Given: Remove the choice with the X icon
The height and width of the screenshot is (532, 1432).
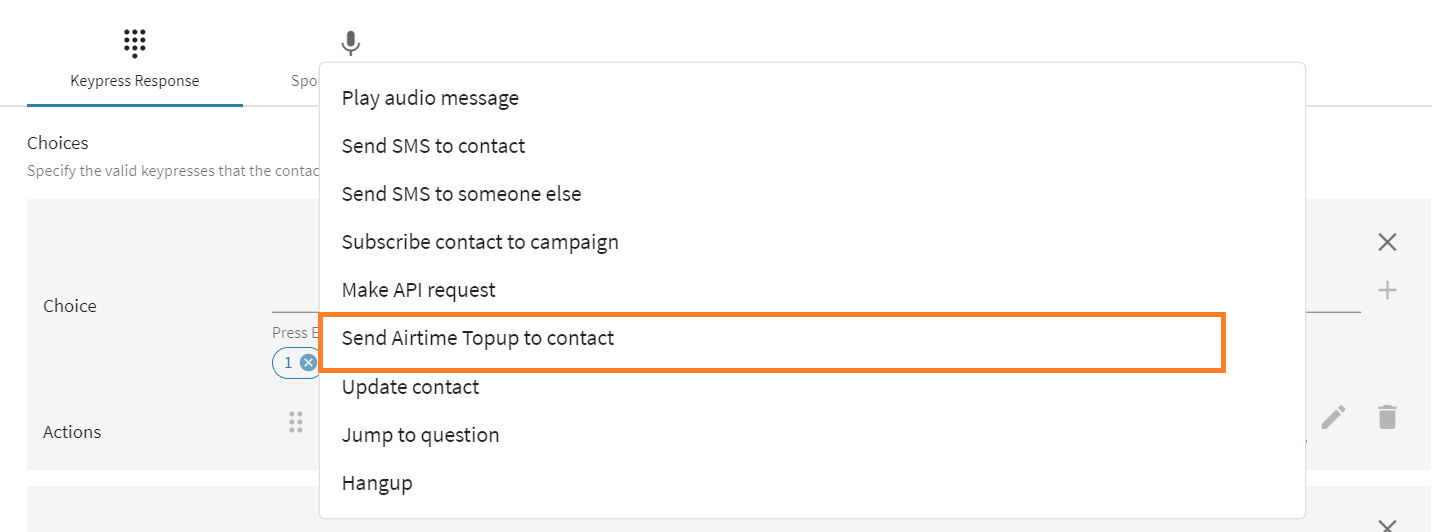Looking at the screenshot, I should tap(1387, 242).
